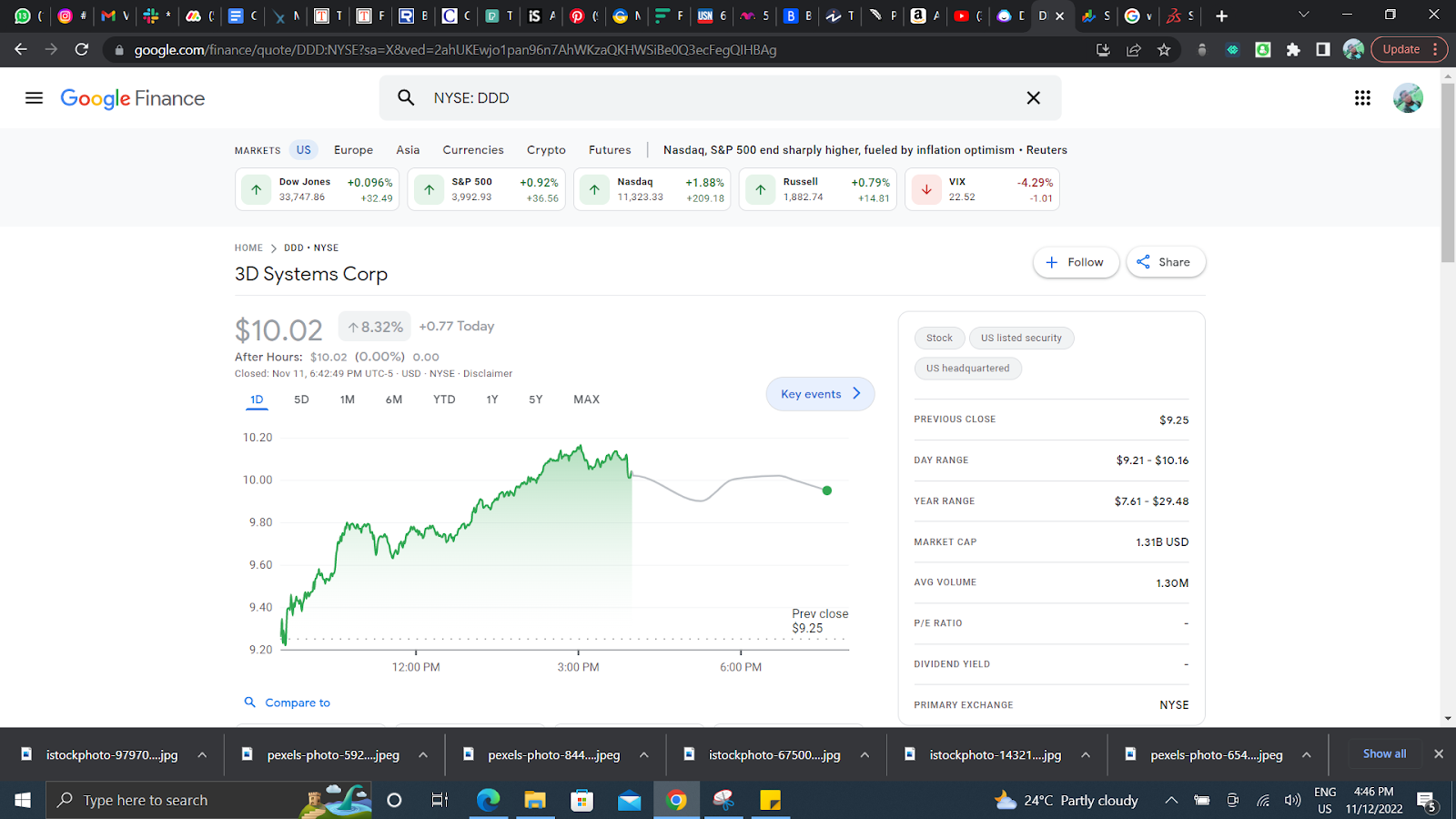Click the HOME breadcrumb link
Screen dimensions: 1456x819
[x=248, y=248]
